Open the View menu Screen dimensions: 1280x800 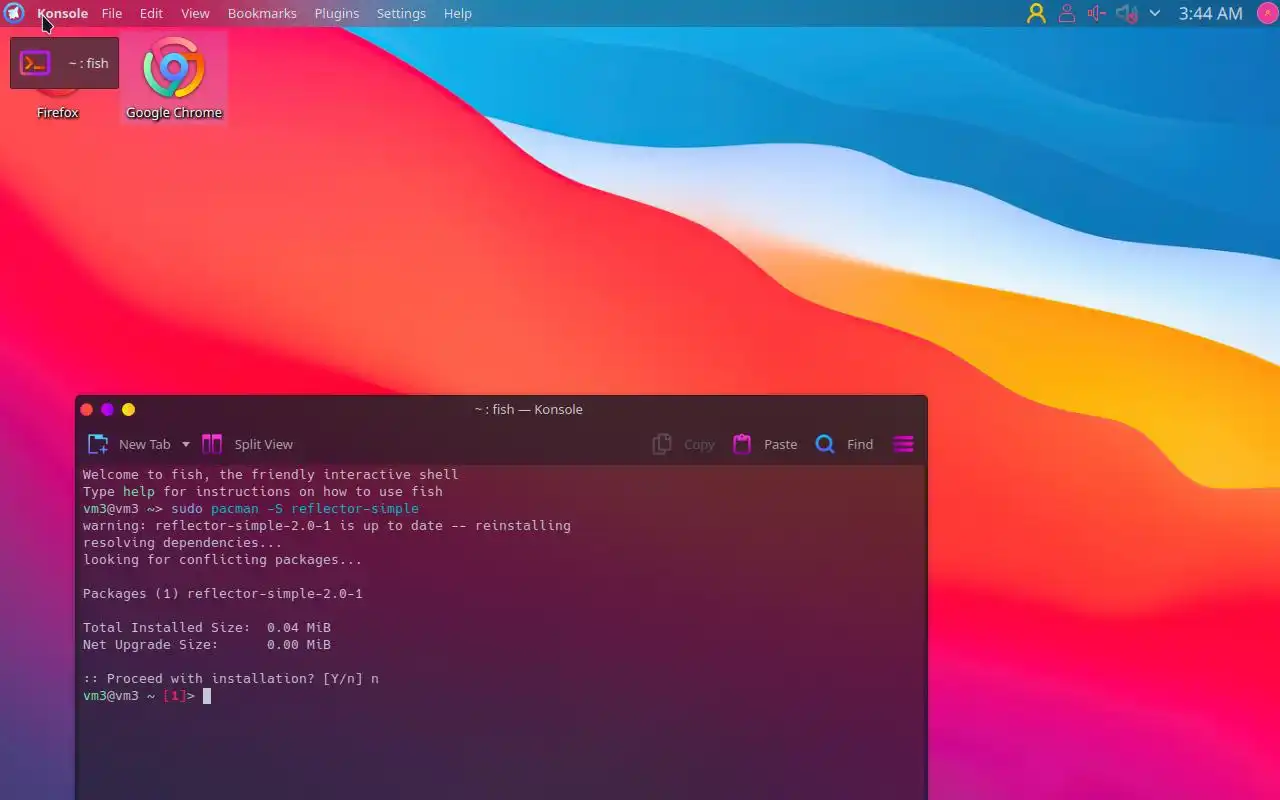click(x=195, y=13)
